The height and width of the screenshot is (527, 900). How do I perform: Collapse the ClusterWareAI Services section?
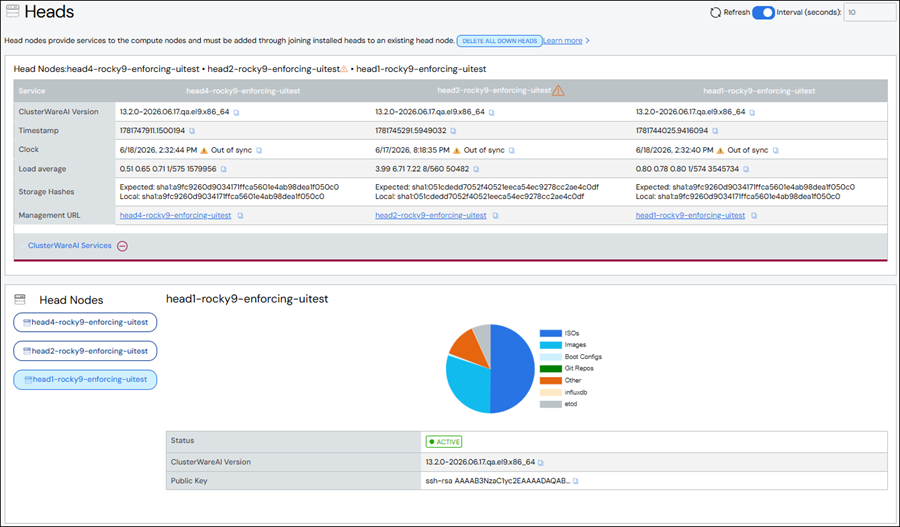click(122, 246)
